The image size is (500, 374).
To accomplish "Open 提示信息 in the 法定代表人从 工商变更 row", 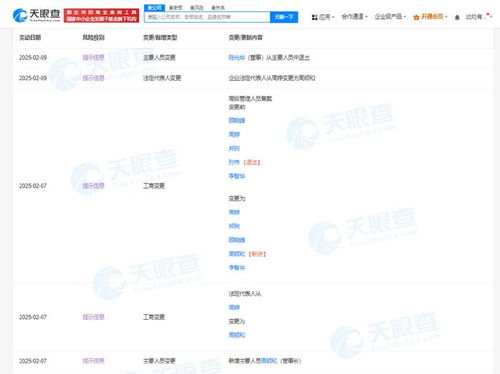I will 94,317.
